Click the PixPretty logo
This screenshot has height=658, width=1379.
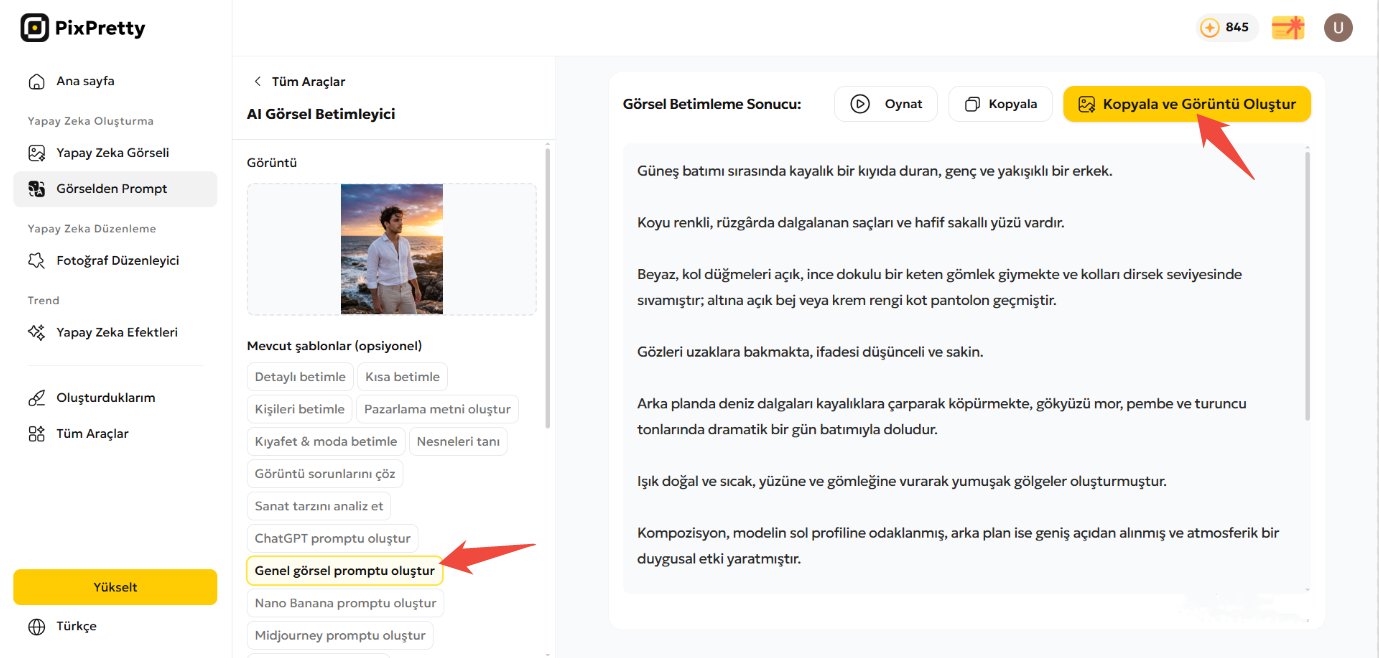(x=82, y=27)
